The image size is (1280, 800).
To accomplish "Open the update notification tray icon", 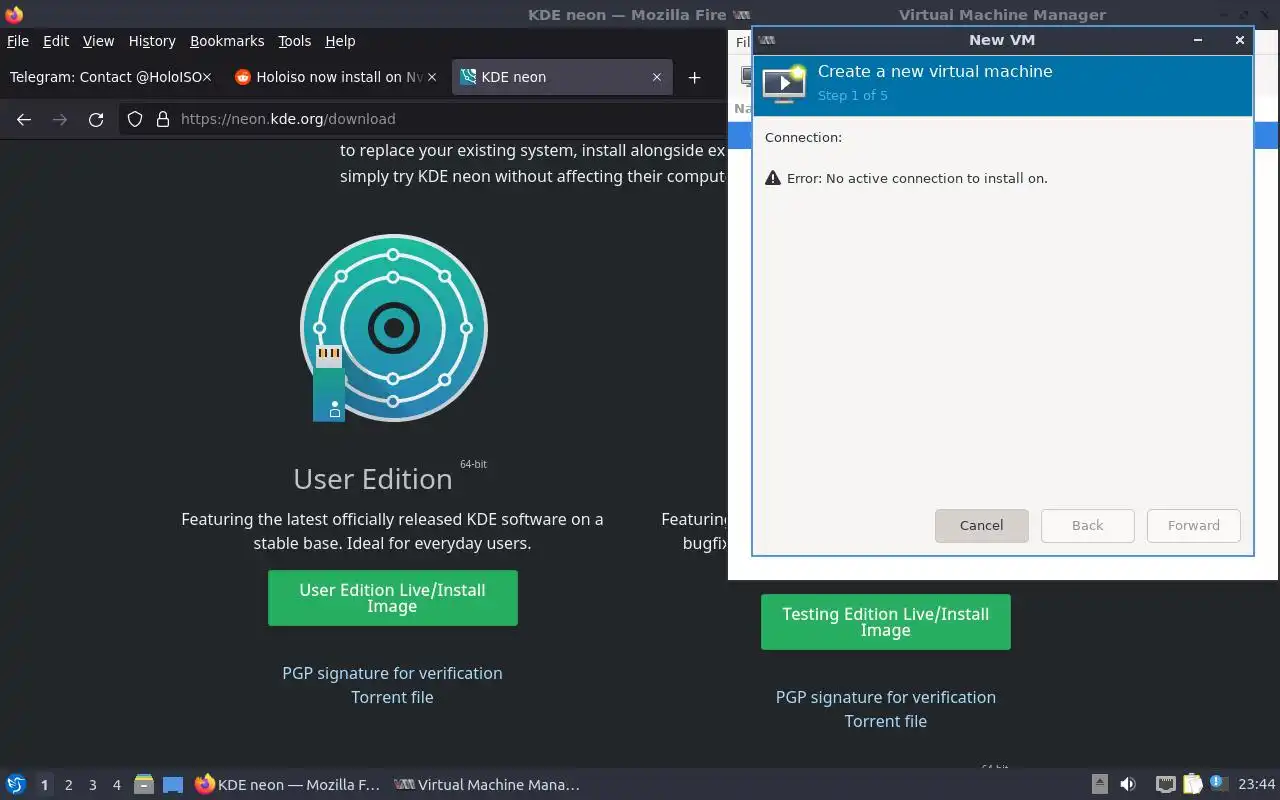I will pos(1218,784).
